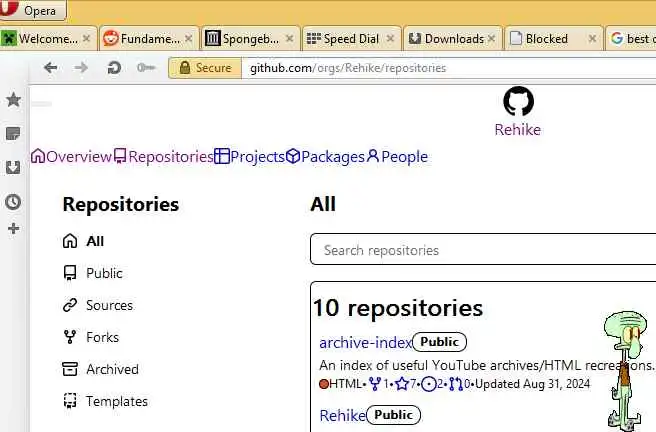Close the Downloads tab
This screenshot has height=432, width=656.
tap(492, 38)
